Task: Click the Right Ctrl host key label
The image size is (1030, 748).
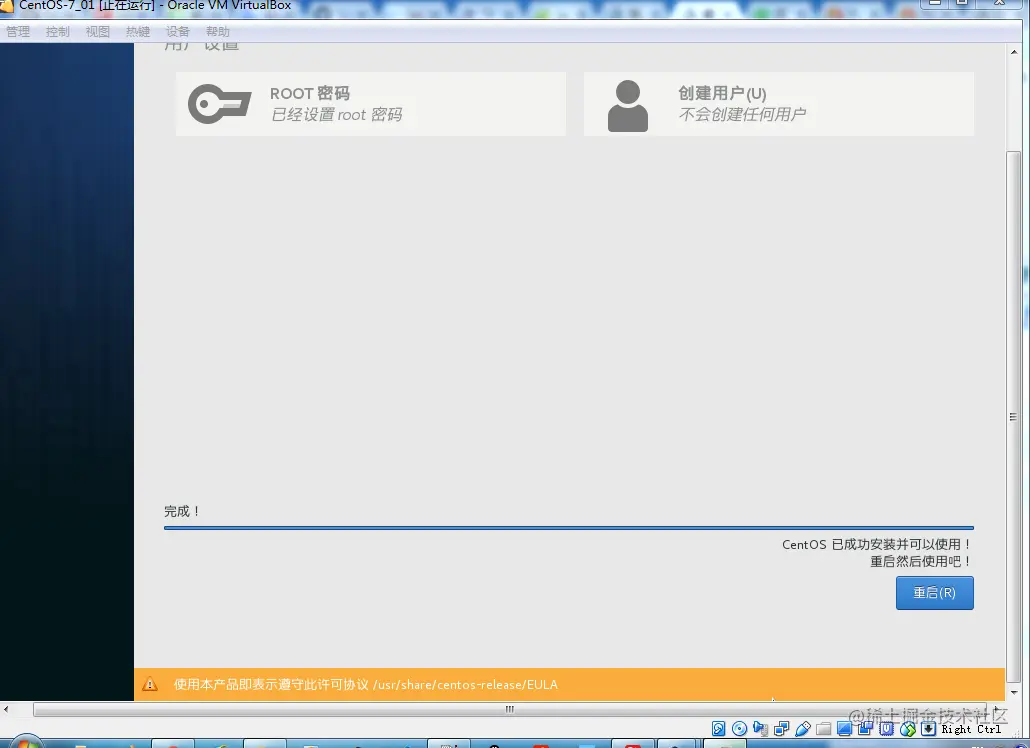Action: (971, 729)
